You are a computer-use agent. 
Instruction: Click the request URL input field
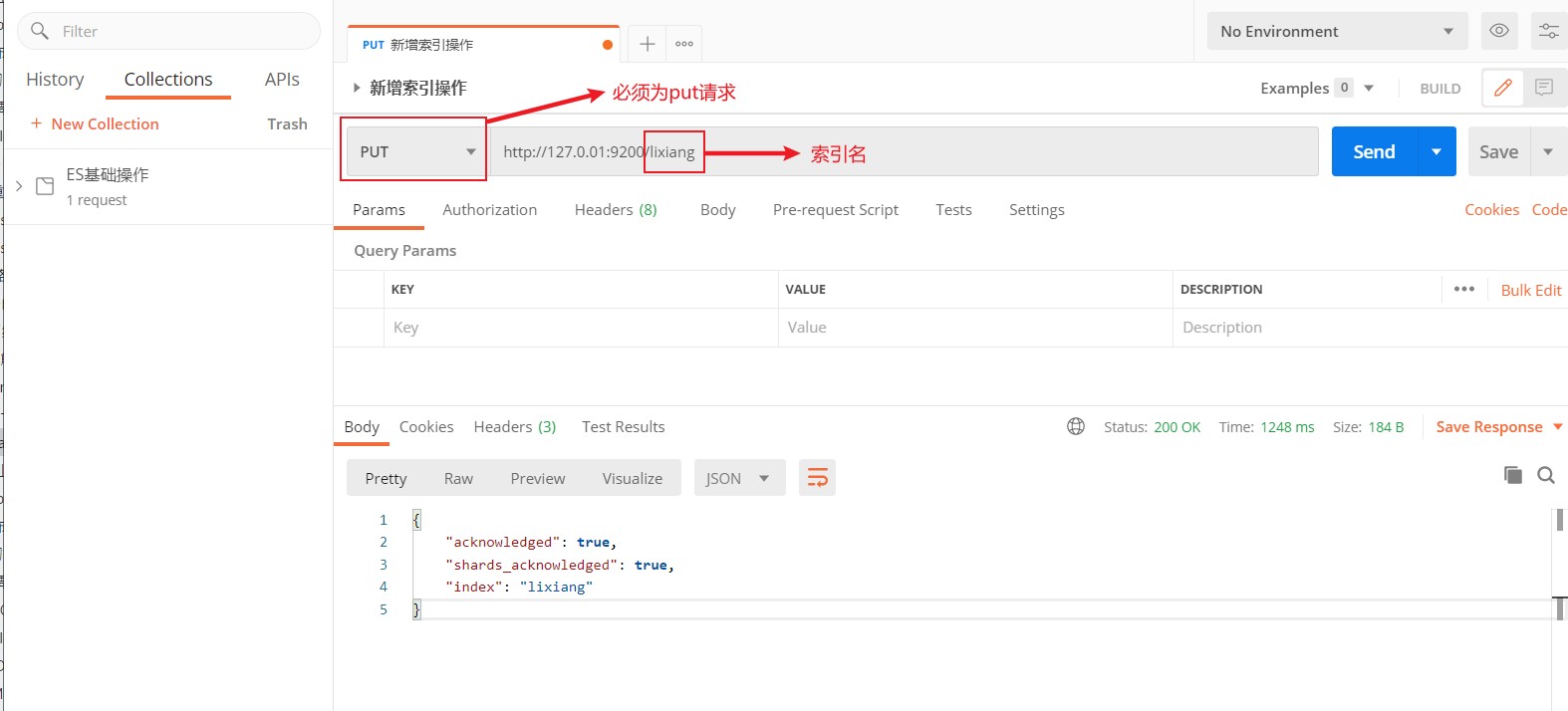[x=904, y=151]
